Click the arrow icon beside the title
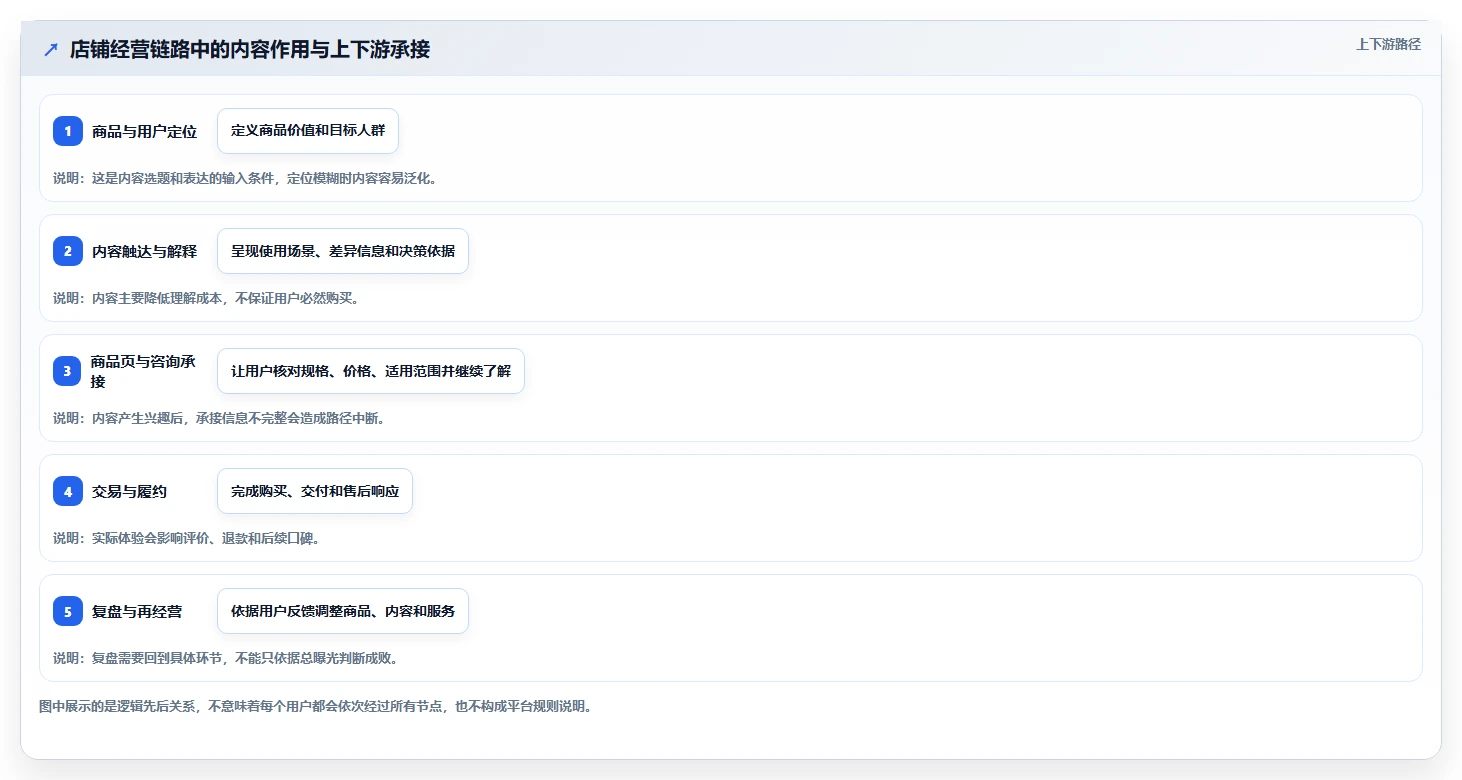 [x=51, y=49]
